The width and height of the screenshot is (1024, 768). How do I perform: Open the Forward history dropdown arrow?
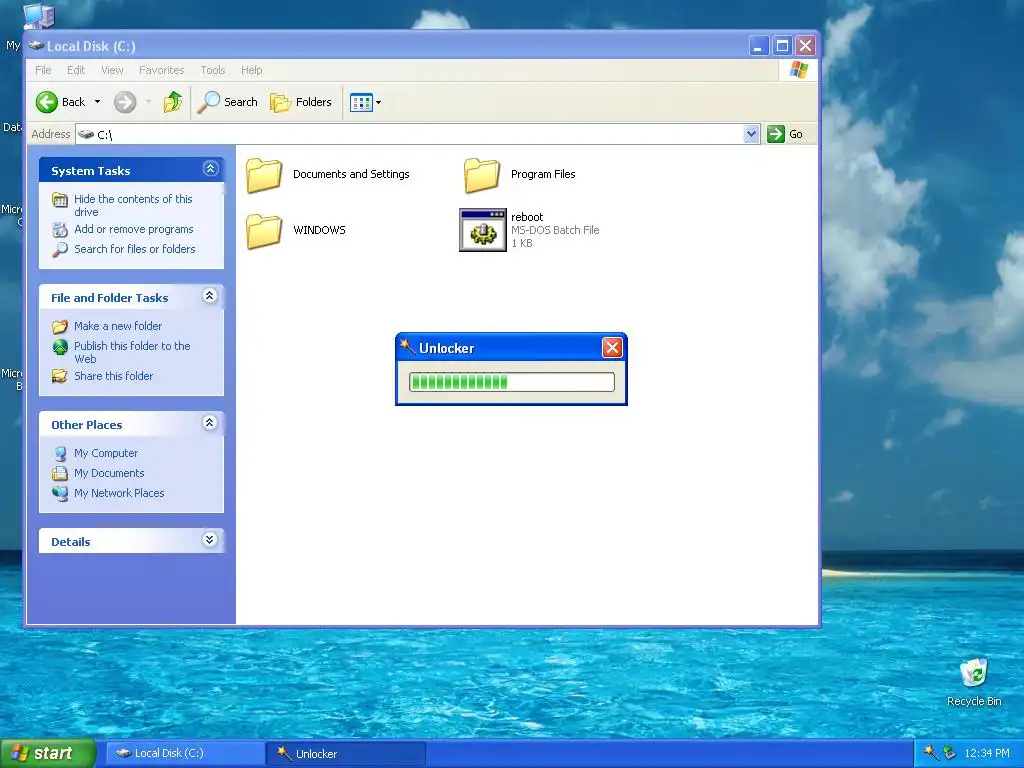[x=148, y=102]
